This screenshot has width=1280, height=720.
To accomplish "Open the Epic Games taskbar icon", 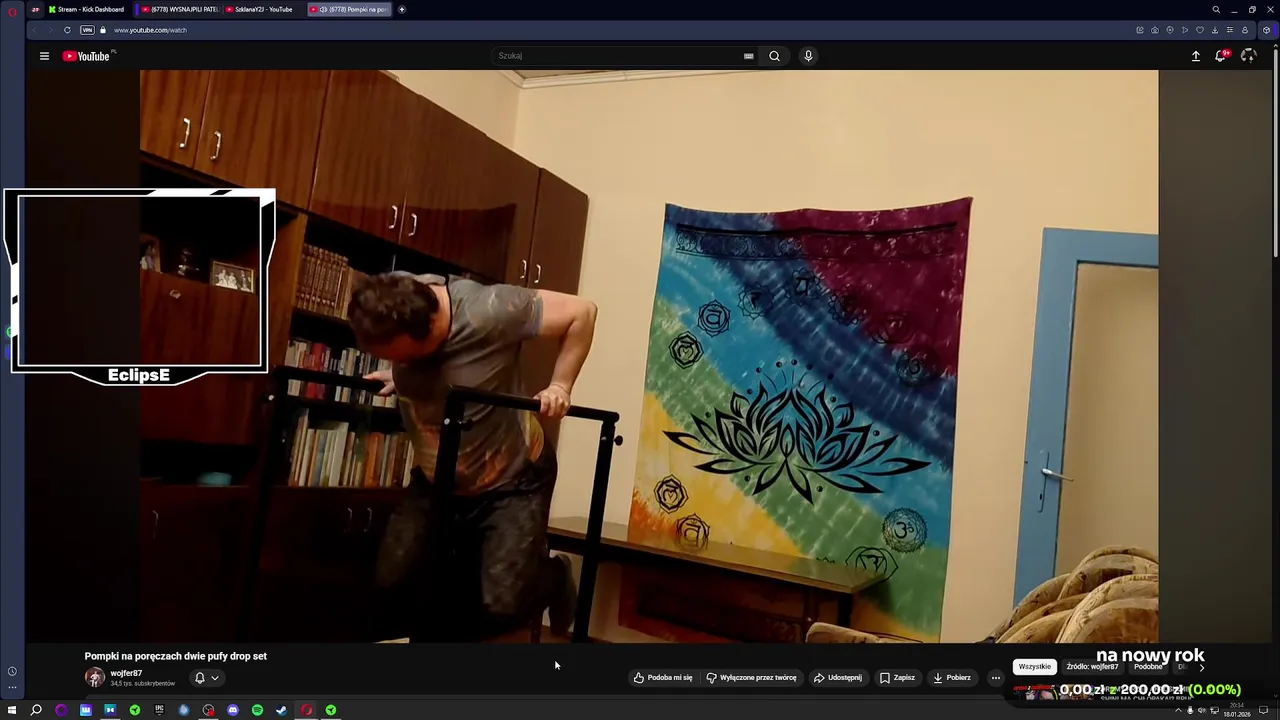I will tap(159, 710).
